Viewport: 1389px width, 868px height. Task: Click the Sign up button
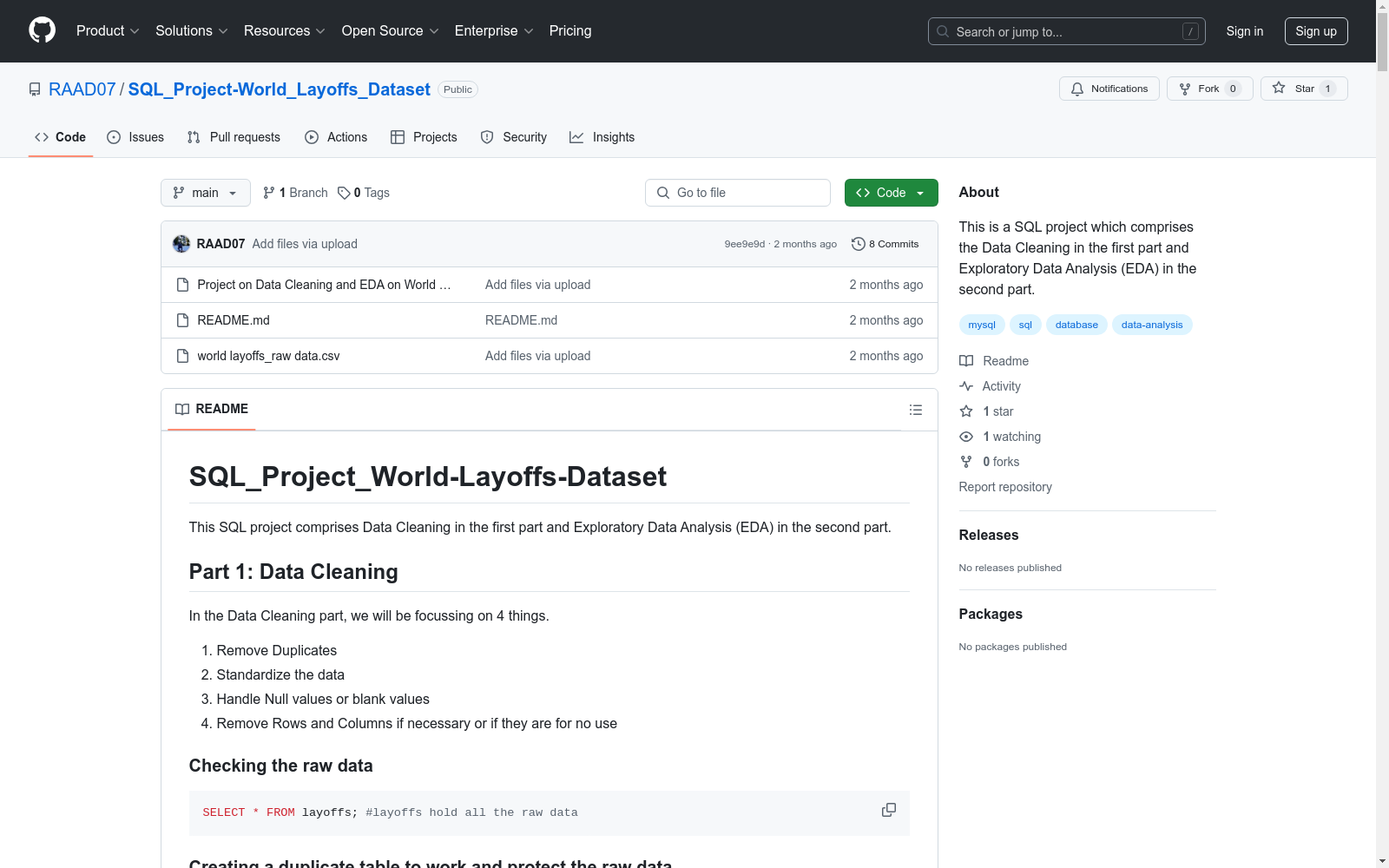[1316, 31]
